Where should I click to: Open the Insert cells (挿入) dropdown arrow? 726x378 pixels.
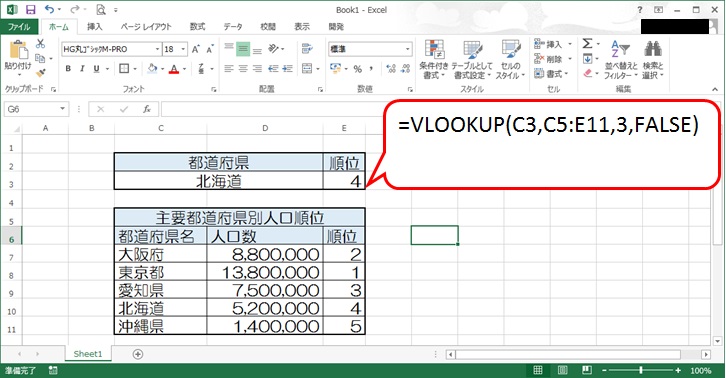point(570,44)
